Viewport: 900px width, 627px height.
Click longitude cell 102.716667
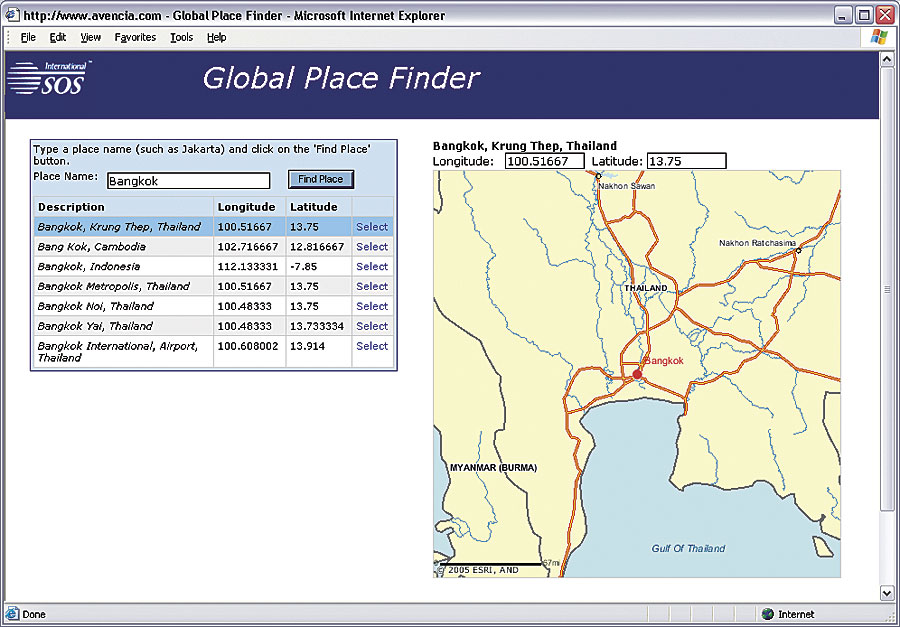(x=247, y=246)
